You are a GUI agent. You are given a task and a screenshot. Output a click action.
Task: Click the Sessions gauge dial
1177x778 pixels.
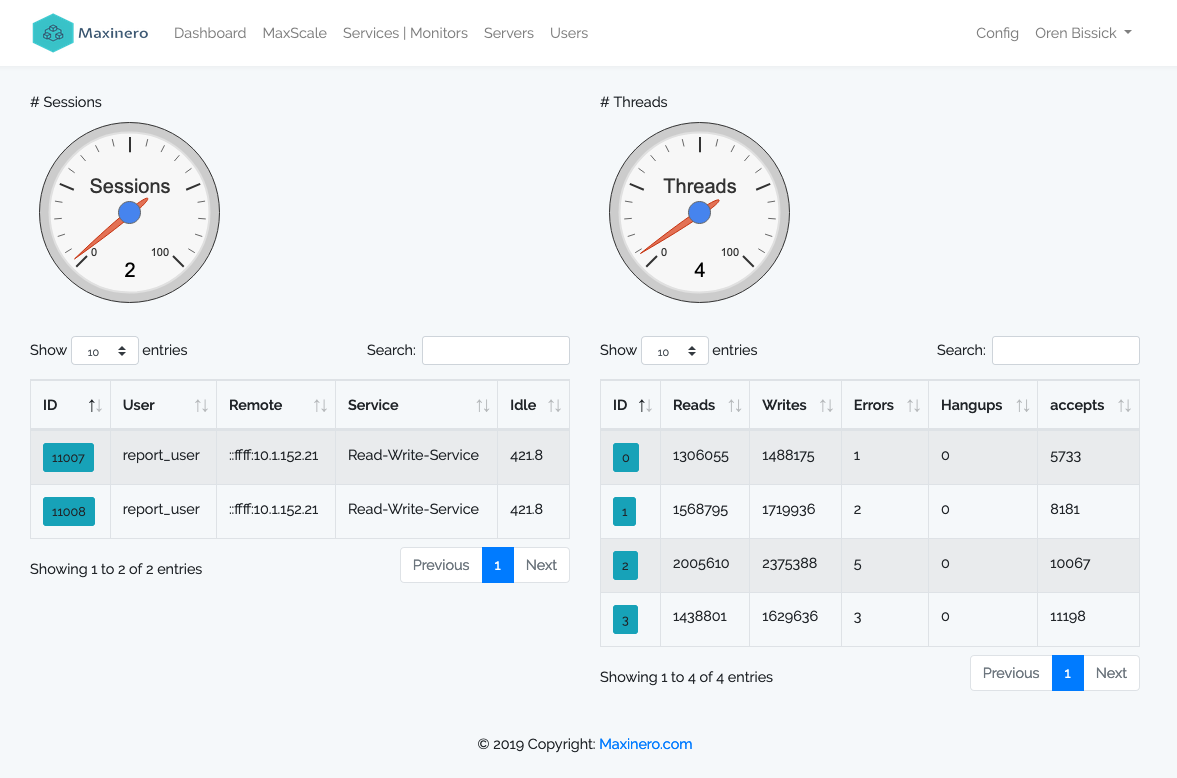(130, 212)
